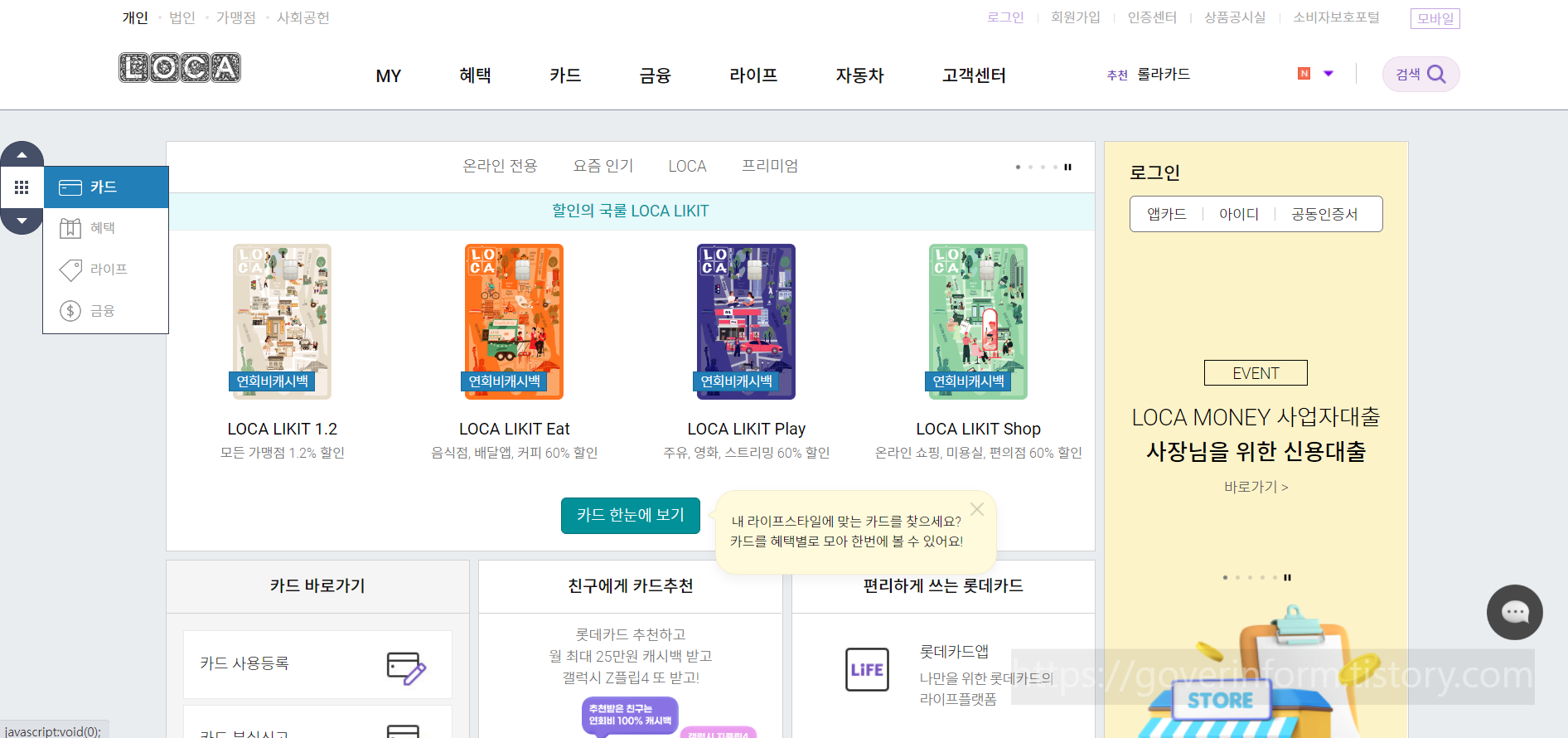Open the 혜택 top navigation menu
This screenshot has width=1568, height=738.
pos(475,75)
